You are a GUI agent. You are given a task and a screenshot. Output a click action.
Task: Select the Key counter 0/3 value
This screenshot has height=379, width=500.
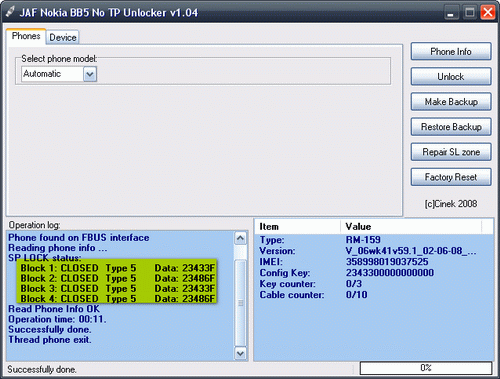pyautogui.click(x=354, y=284)
